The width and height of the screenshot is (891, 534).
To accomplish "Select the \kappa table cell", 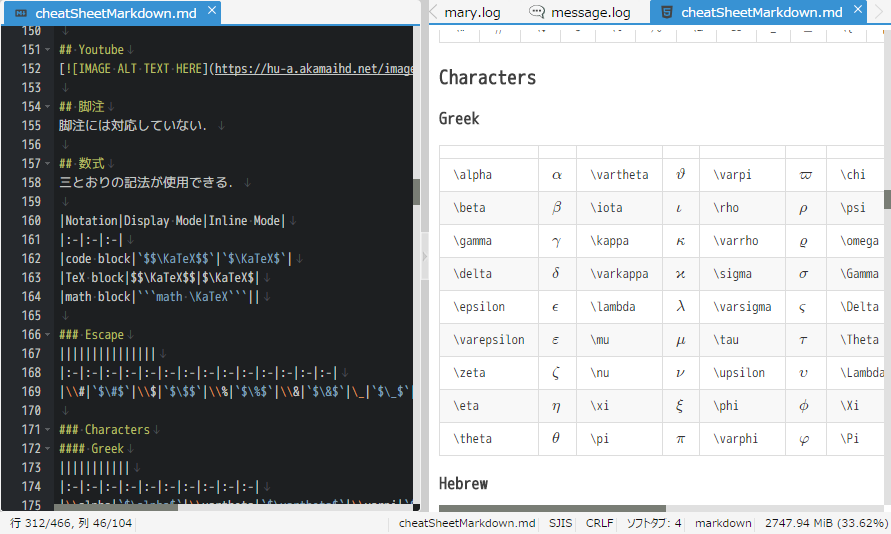I will [619, 241].
